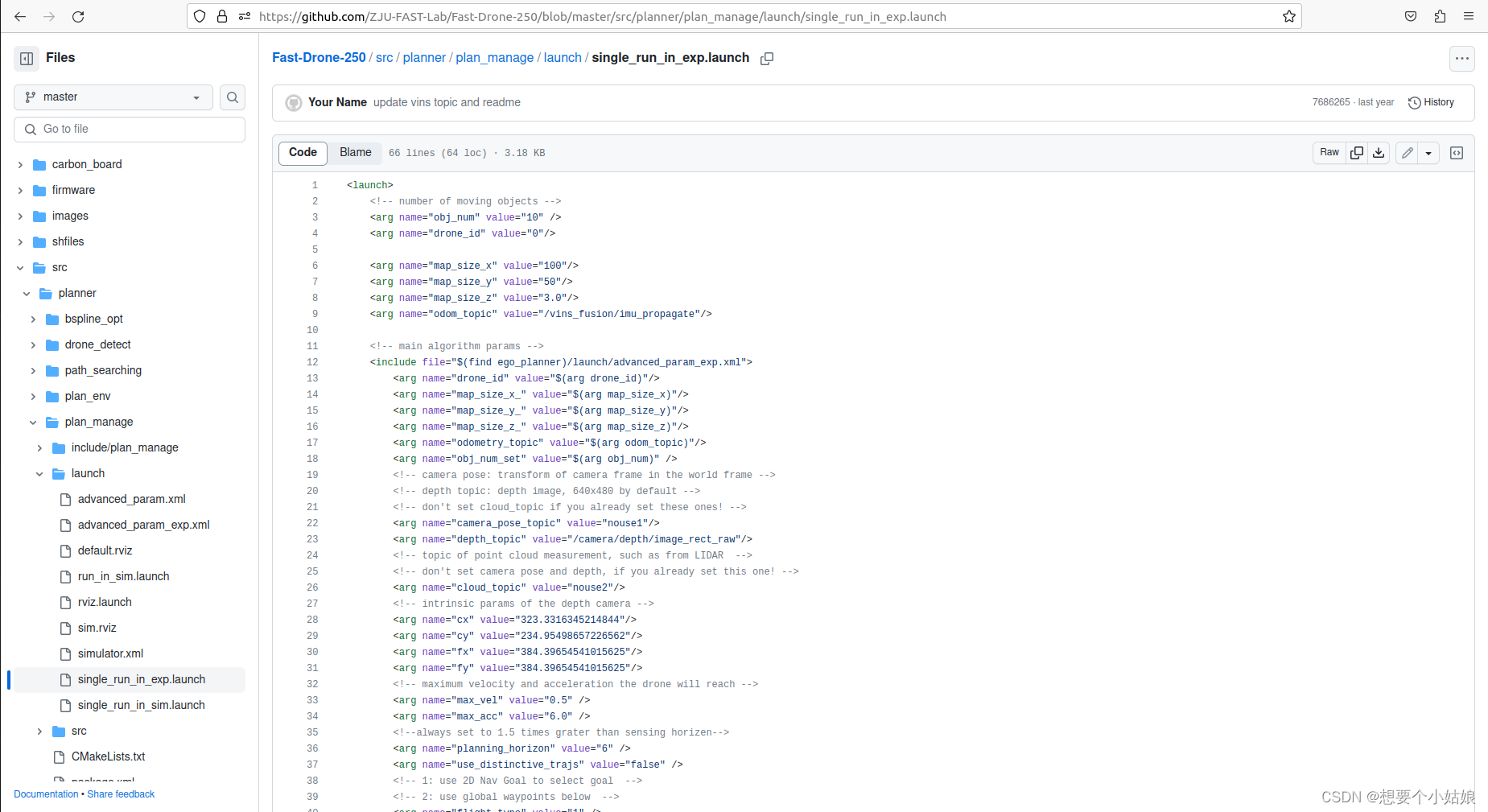Expand the carbon_board tree chevron
The height and width of the screenshot is (812, 1488).
coord(20,164)
